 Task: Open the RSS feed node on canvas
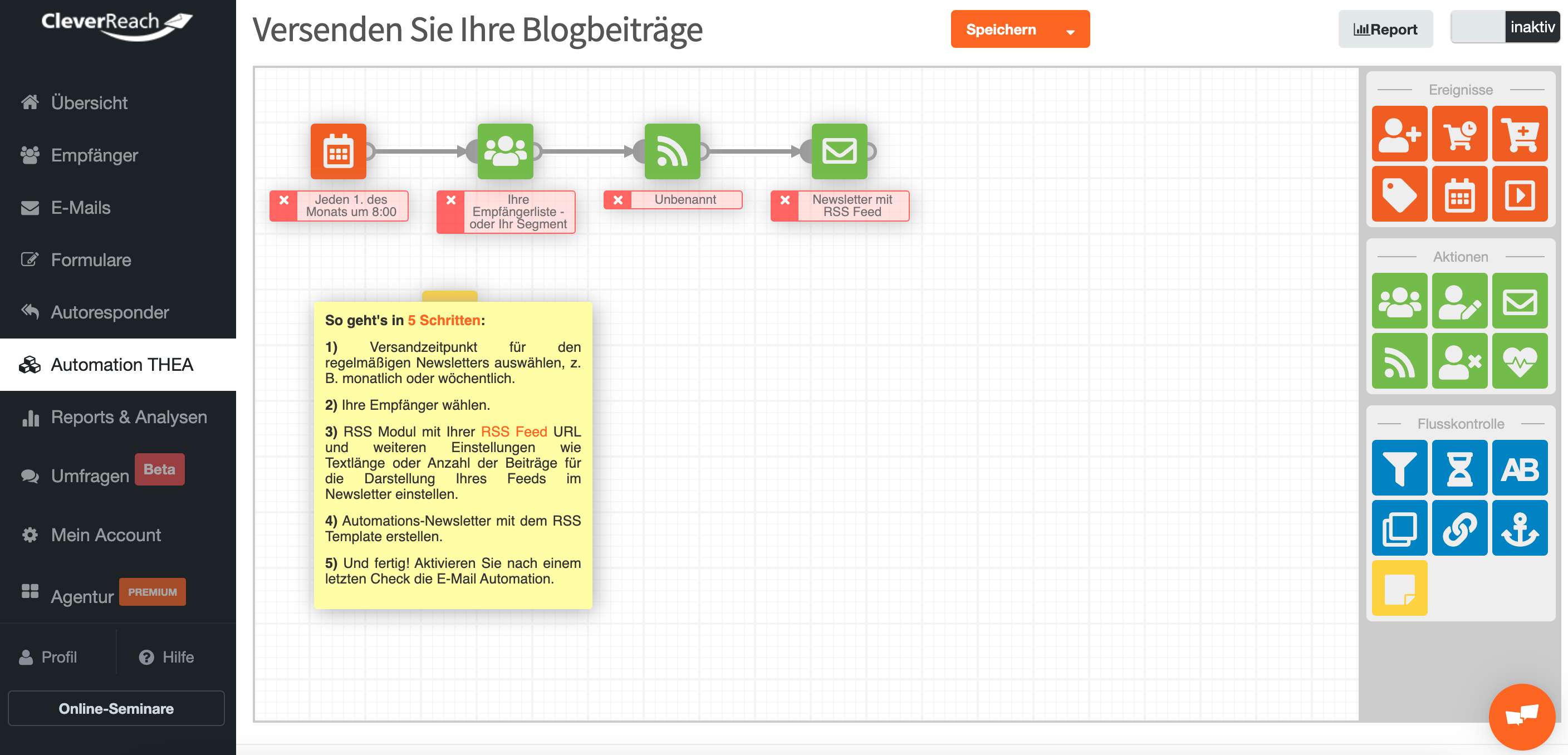(672, 151)
